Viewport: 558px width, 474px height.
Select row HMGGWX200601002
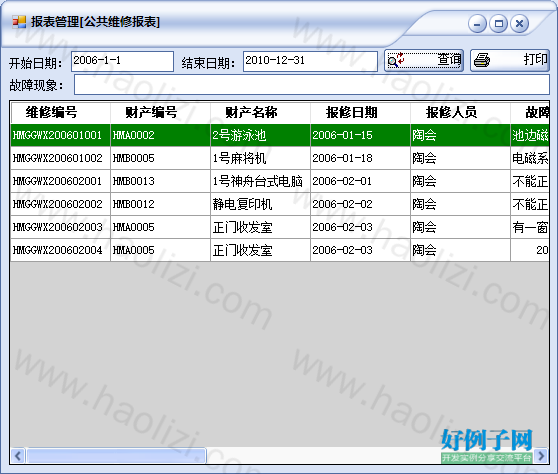tap(280, 158)
